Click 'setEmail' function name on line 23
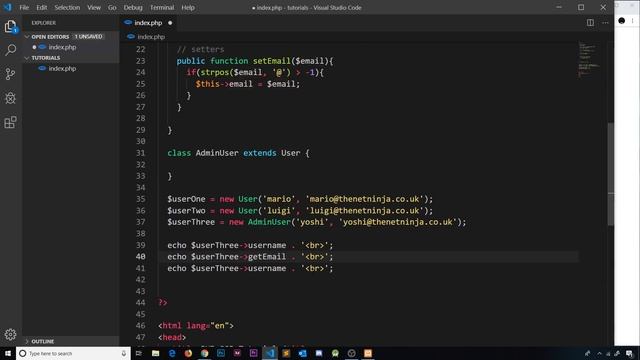This screenshot has width=640, height=360. click(x=272, y=61)
